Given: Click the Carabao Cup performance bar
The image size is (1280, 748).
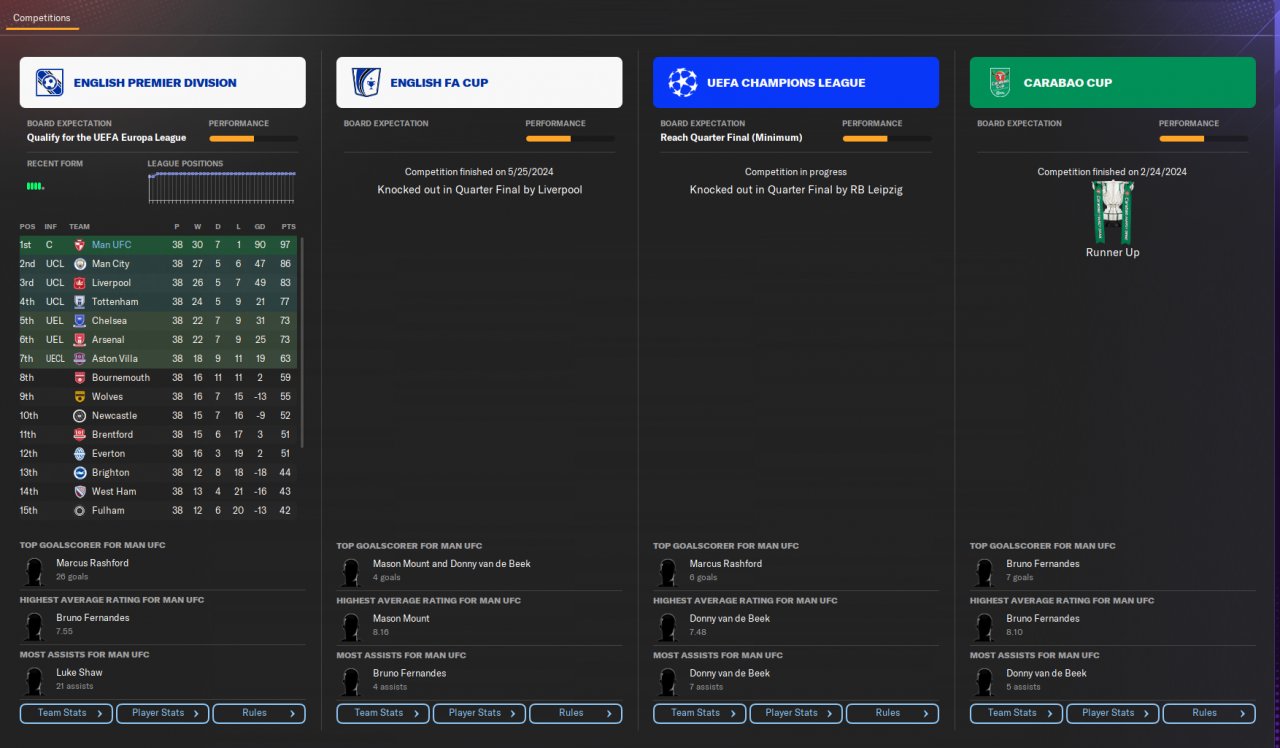Looking at the screenshot, I should click(1204, 139).
